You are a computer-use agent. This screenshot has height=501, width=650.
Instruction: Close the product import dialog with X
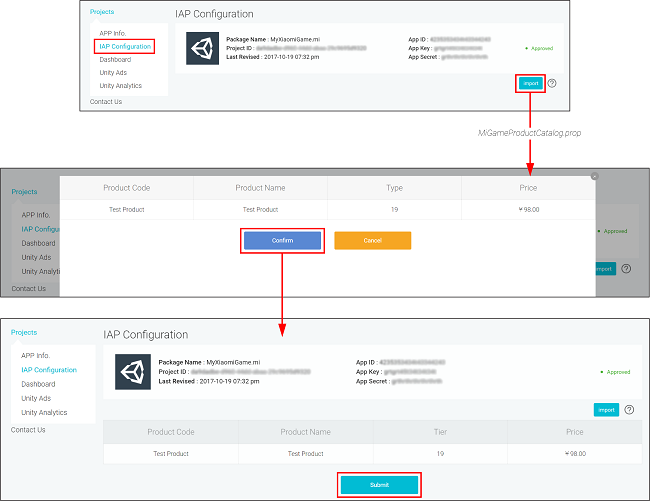(594, 176)
